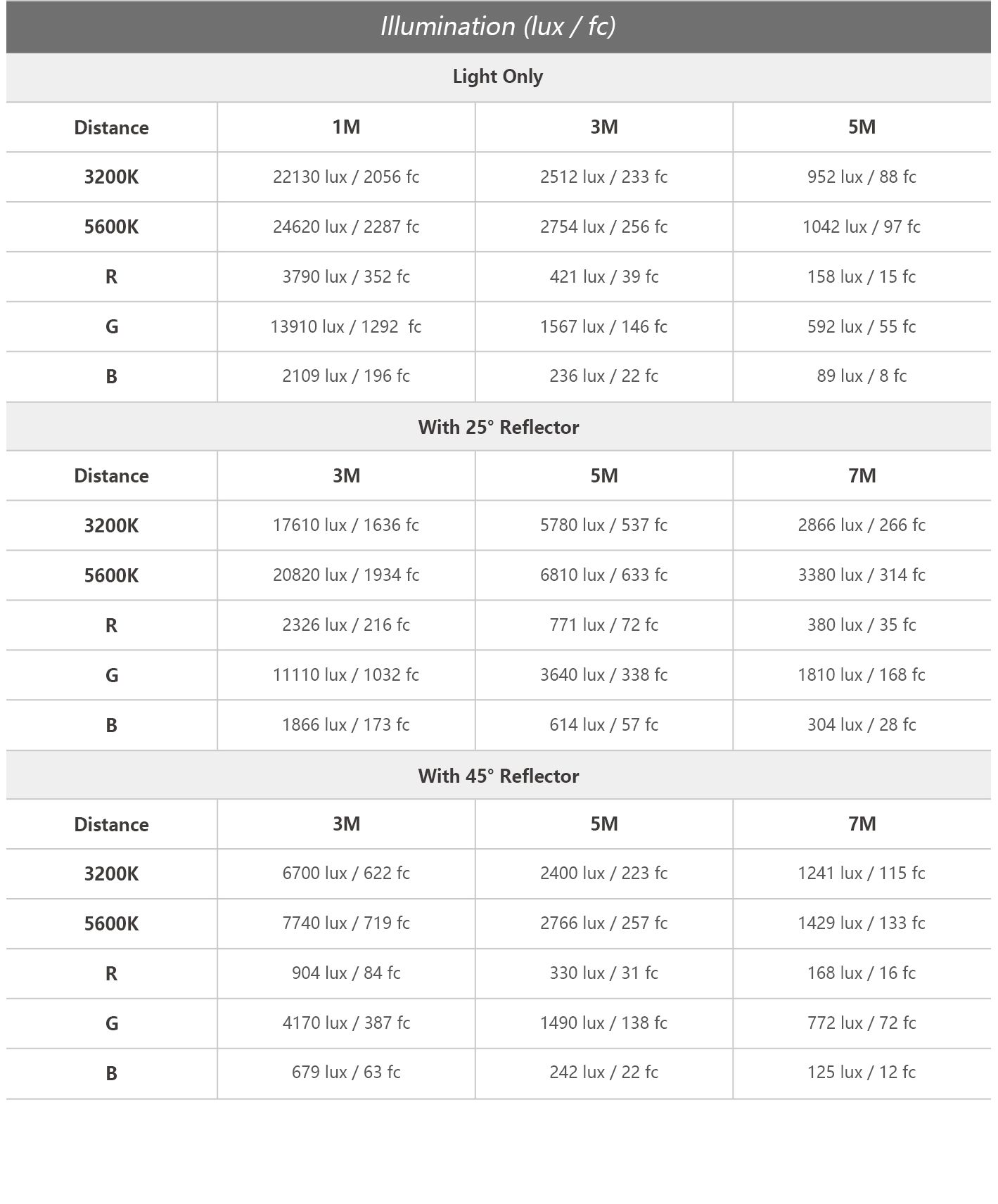Click the 13910 lux / 1292 fc cell
Viewport: 998px width, 1204px height.
(x=346, y=326)
